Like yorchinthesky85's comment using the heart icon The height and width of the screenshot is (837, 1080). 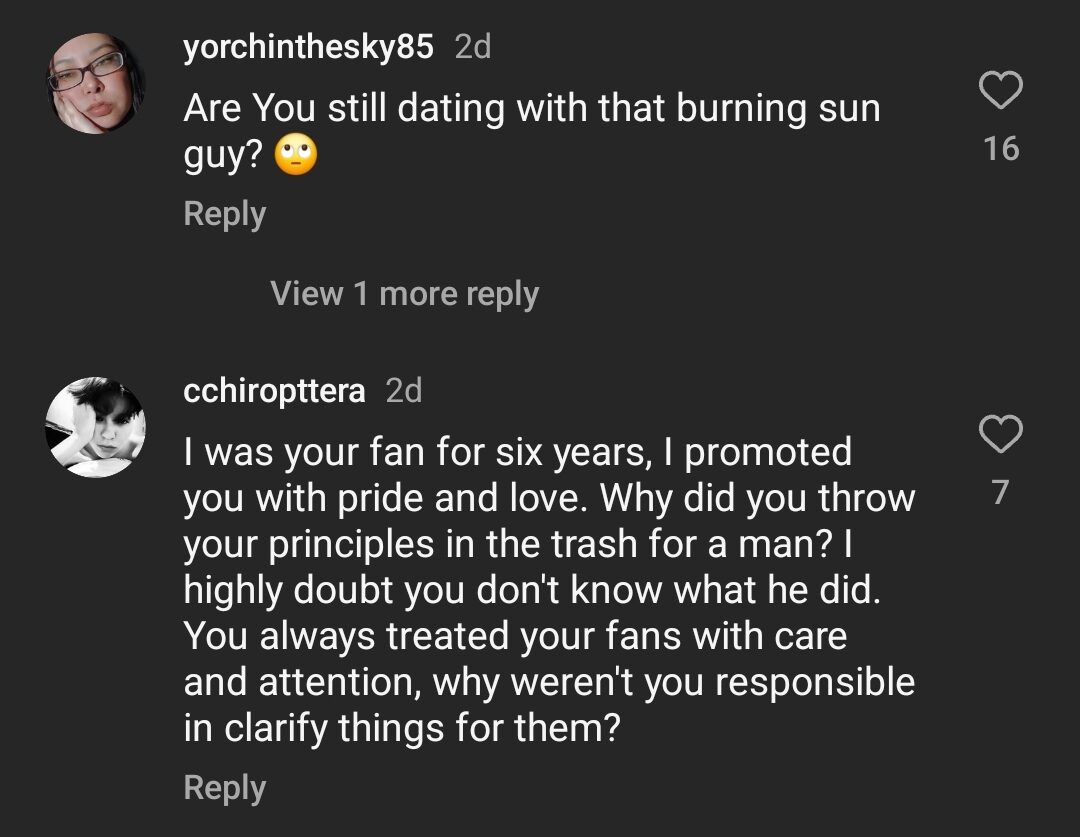[x=1002, y=90]
